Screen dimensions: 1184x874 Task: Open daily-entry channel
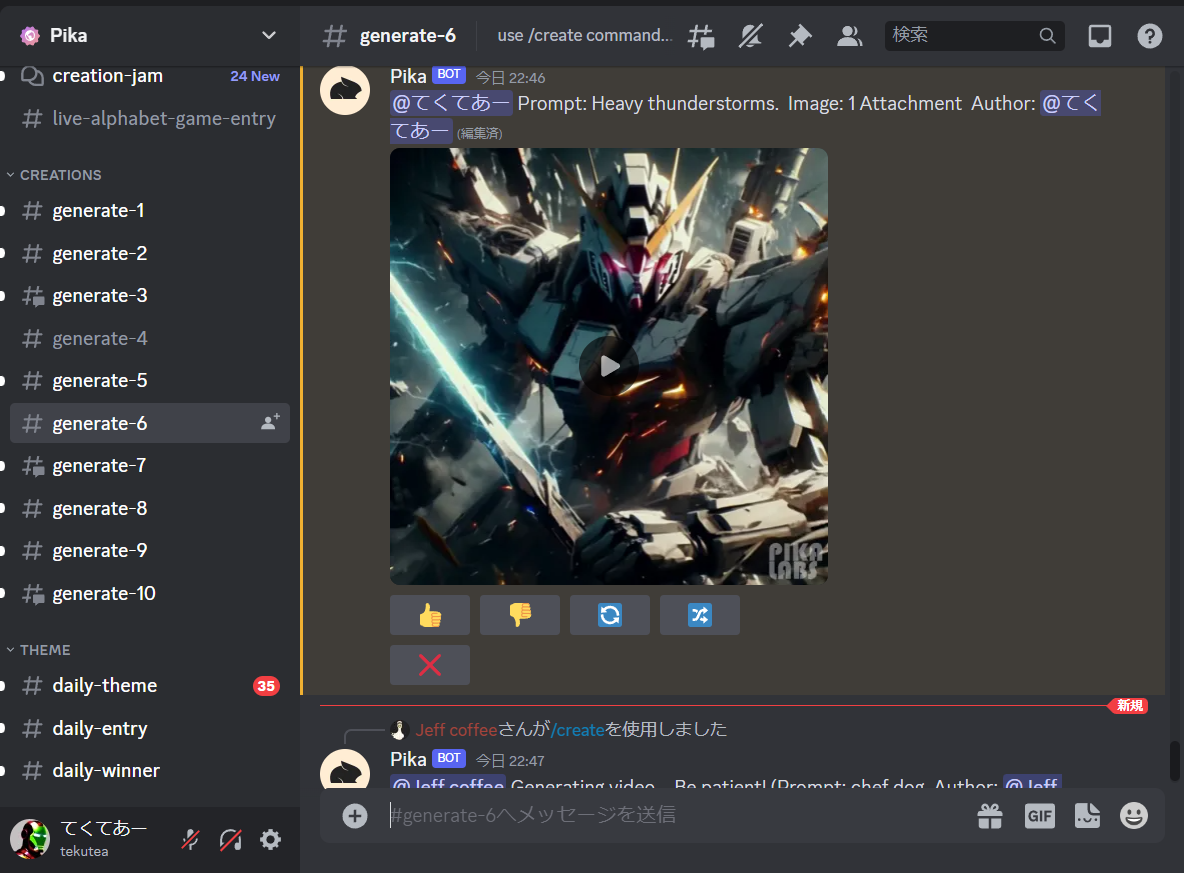[150, 729]
